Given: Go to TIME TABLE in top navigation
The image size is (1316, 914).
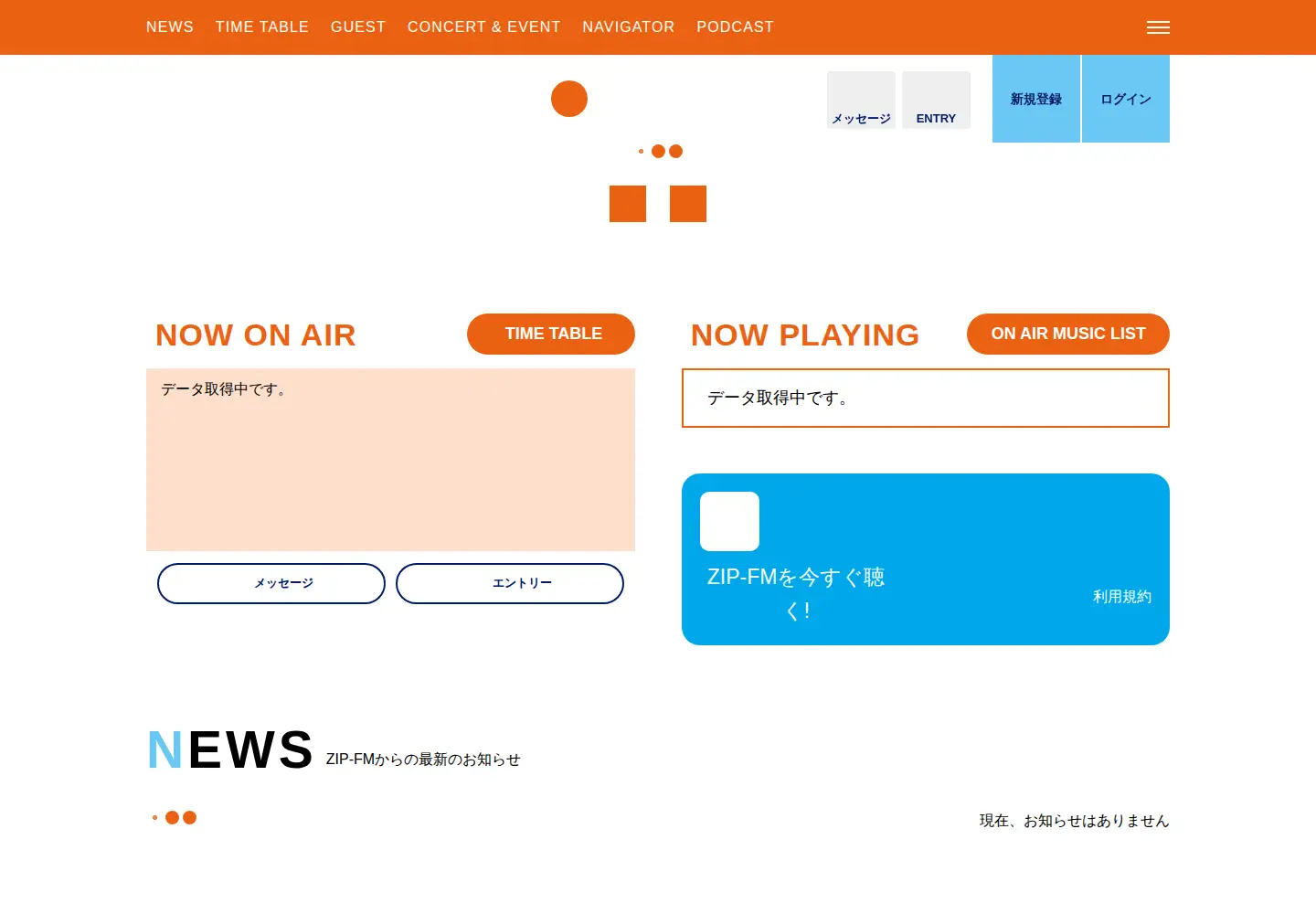Looking at the screenshot, I should point(262,27).
